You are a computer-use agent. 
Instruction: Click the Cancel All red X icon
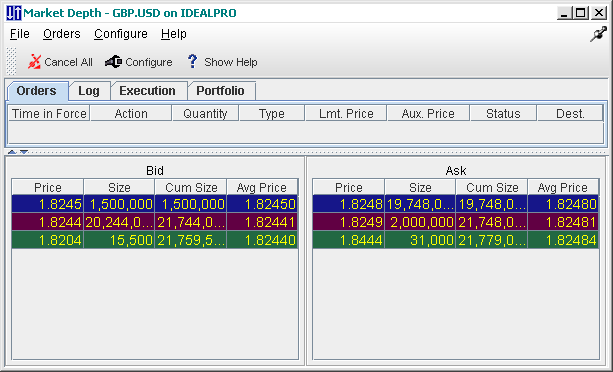34,62
